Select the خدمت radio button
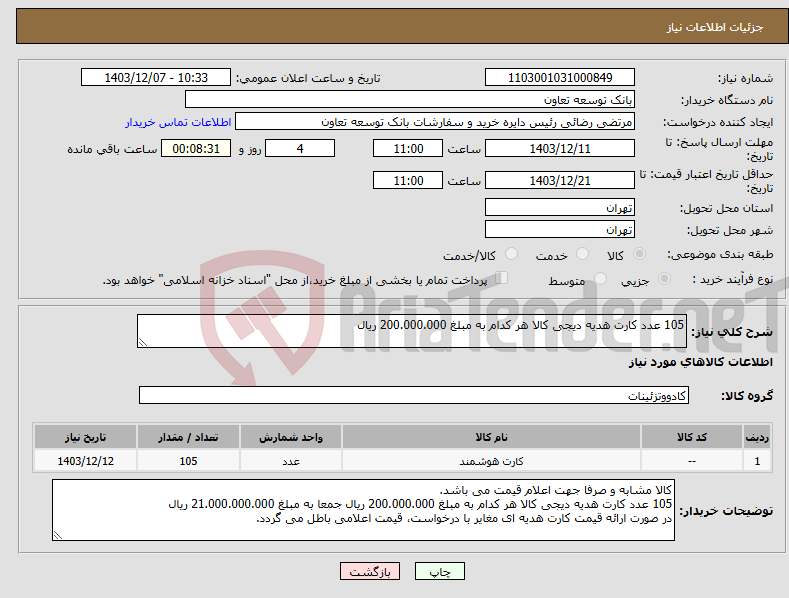 pos(582,254)
